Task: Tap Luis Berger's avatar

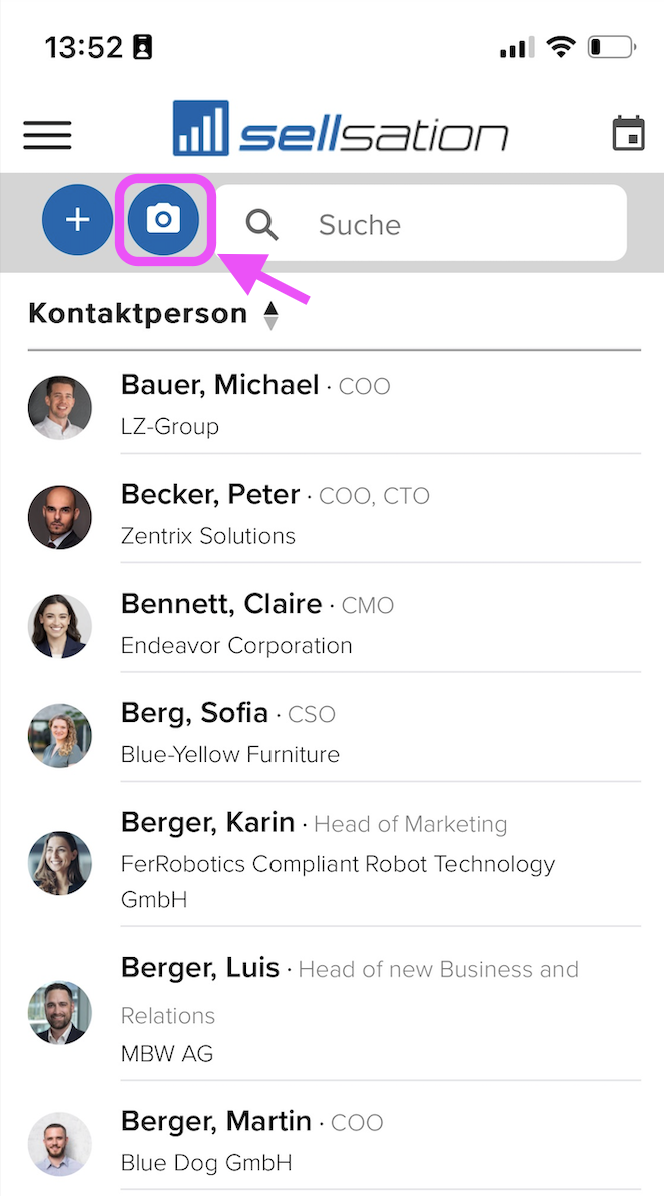Action: point(59,1012)
